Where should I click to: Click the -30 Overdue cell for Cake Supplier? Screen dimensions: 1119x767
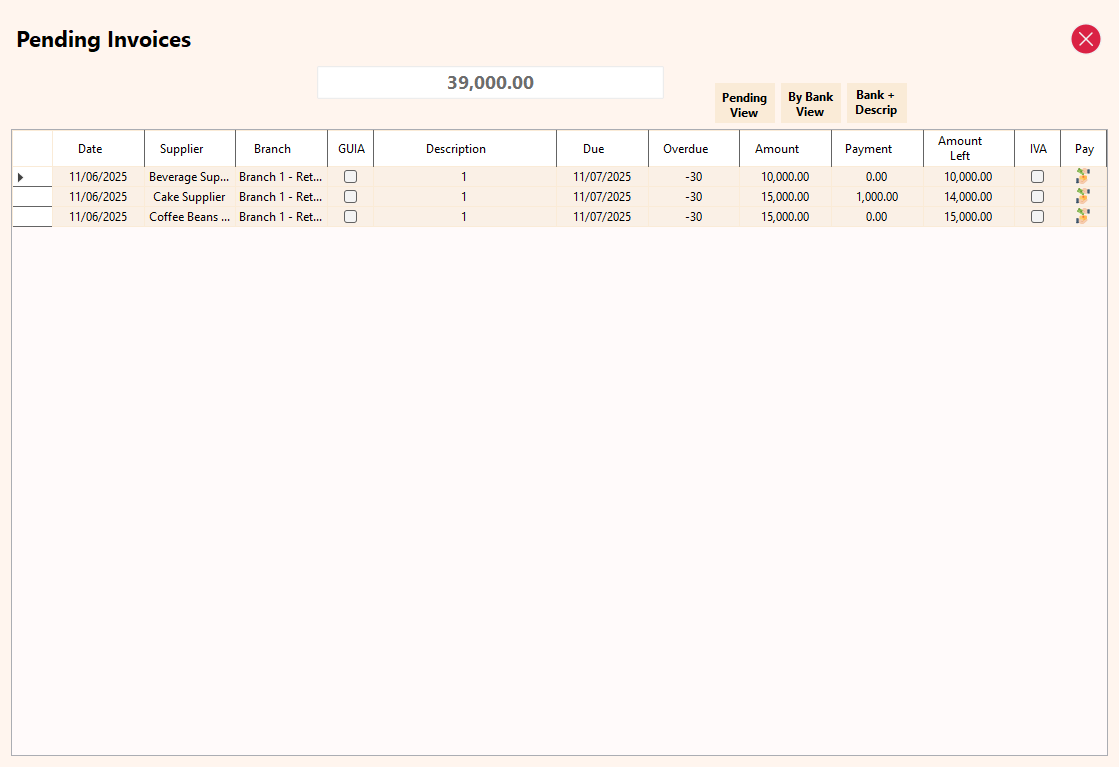[694, 197]
